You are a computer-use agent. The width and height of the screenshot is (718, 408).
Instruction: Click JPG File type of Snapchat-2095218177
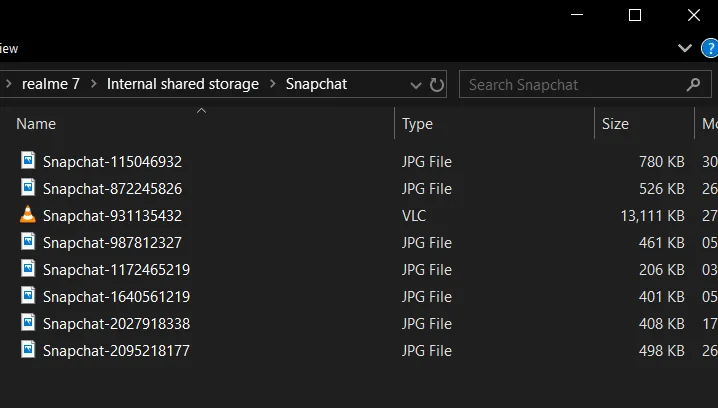pos(427,351)
